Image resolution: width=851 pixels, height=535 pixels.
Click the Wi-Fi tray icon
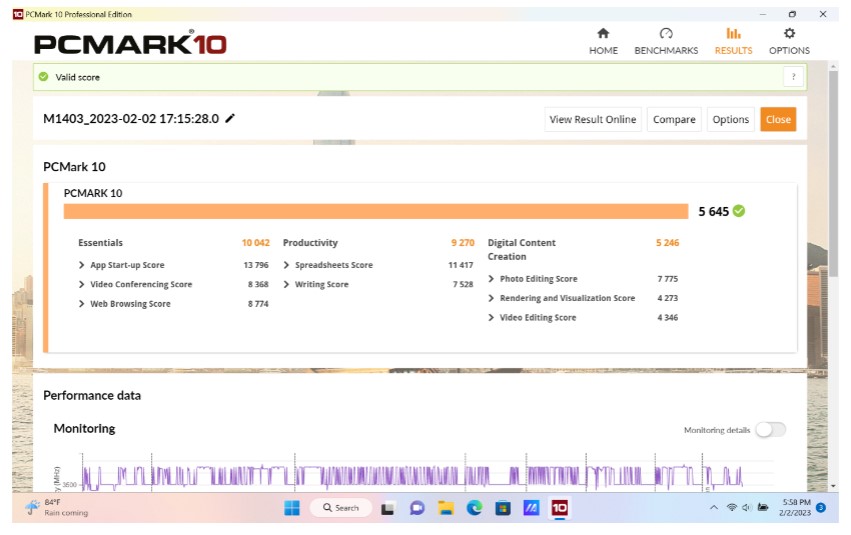click(x=732, y=508)
